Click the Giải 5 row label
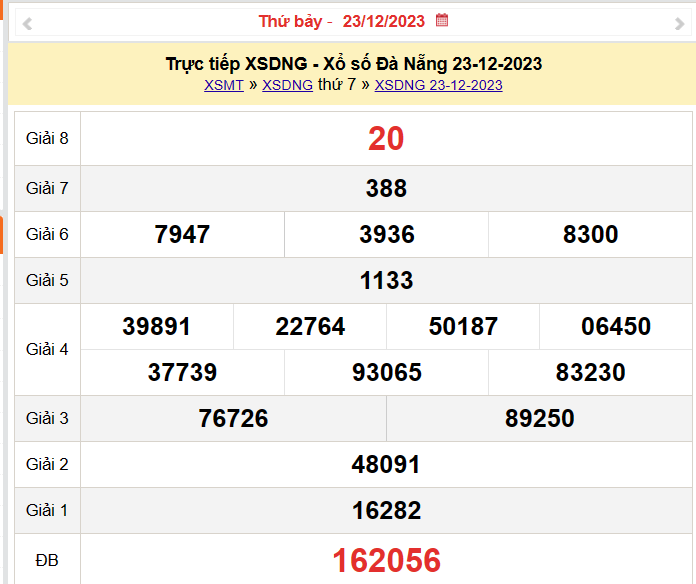696x584 pixels. (x=47, y=280)
